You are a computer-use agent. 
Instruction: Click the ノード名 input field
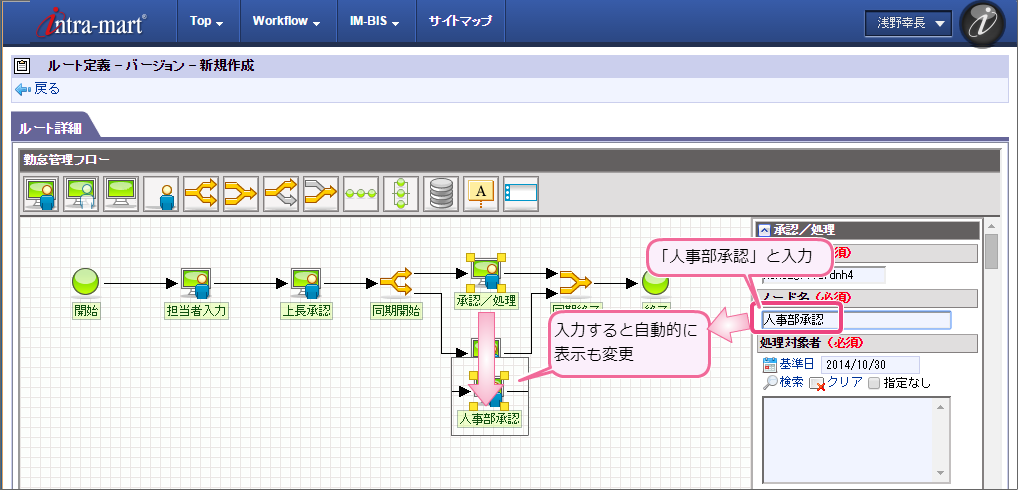pyautogui.click(x=855, y=320)
